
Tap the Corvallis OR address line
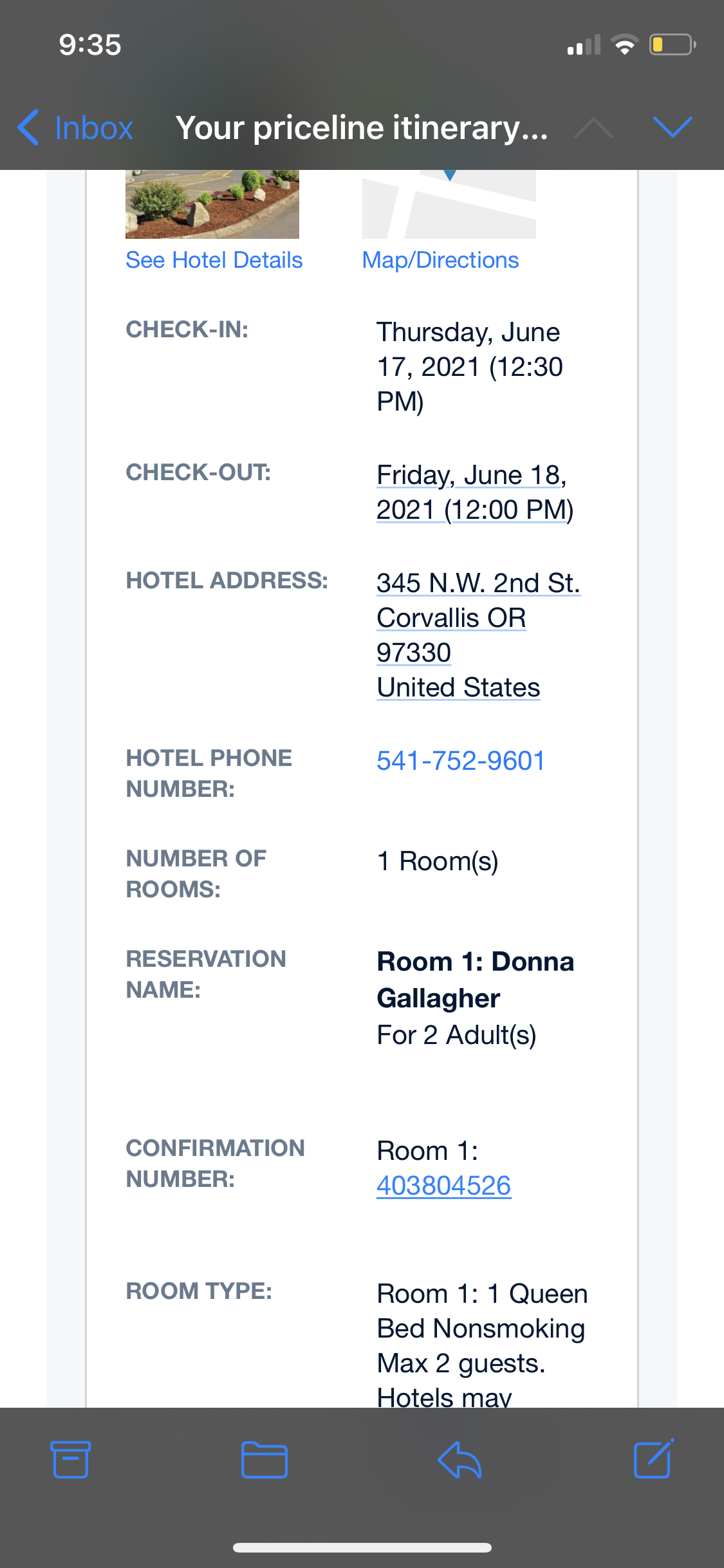pyautogui.click(x=451, y=618)
